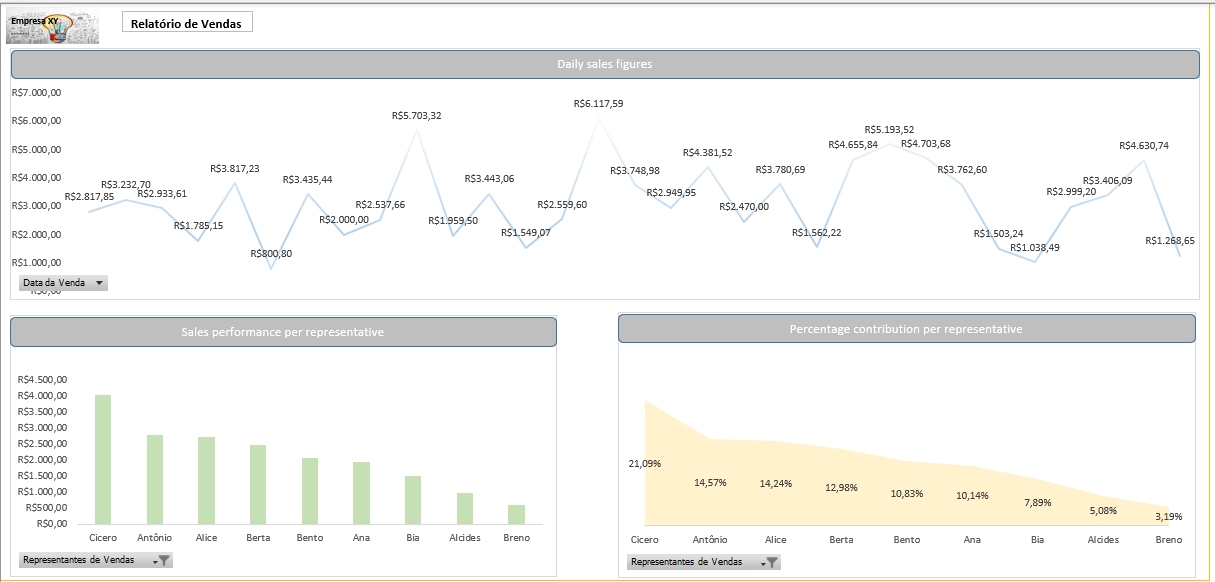Select the R$5.703,32 data label
This screenshot has height=582, width=1215.
click(416, 116)
